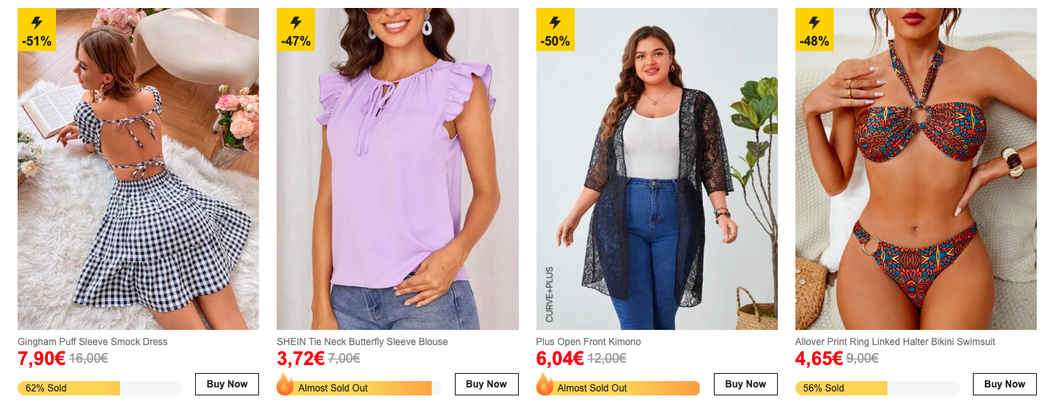Screen dimensions: 1048x405
Task: Click the -51% flash sale badge
Action: [x=37, y=30]
